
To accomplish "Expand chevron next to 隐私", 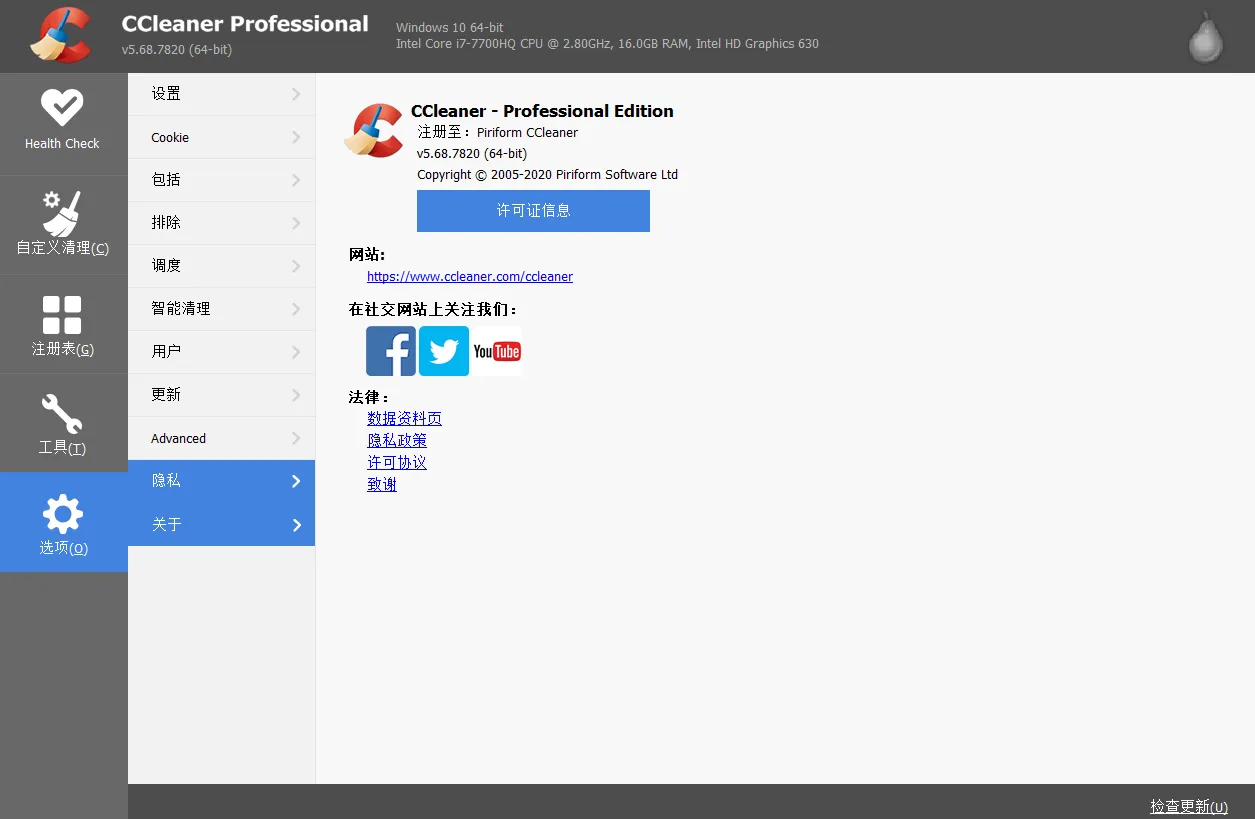I will point(296,481).
